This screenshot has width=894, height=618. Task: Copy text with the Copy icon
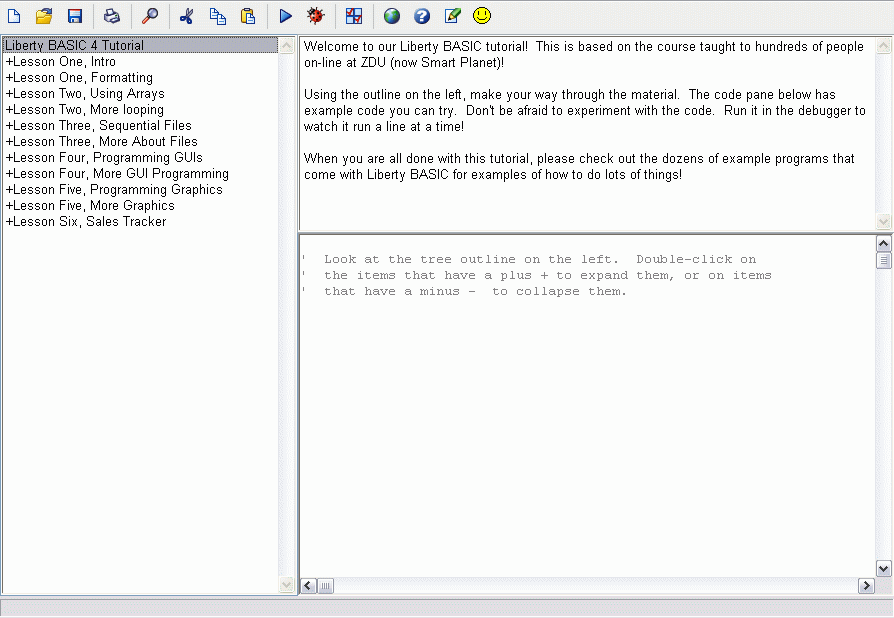(x=217, y=16)
